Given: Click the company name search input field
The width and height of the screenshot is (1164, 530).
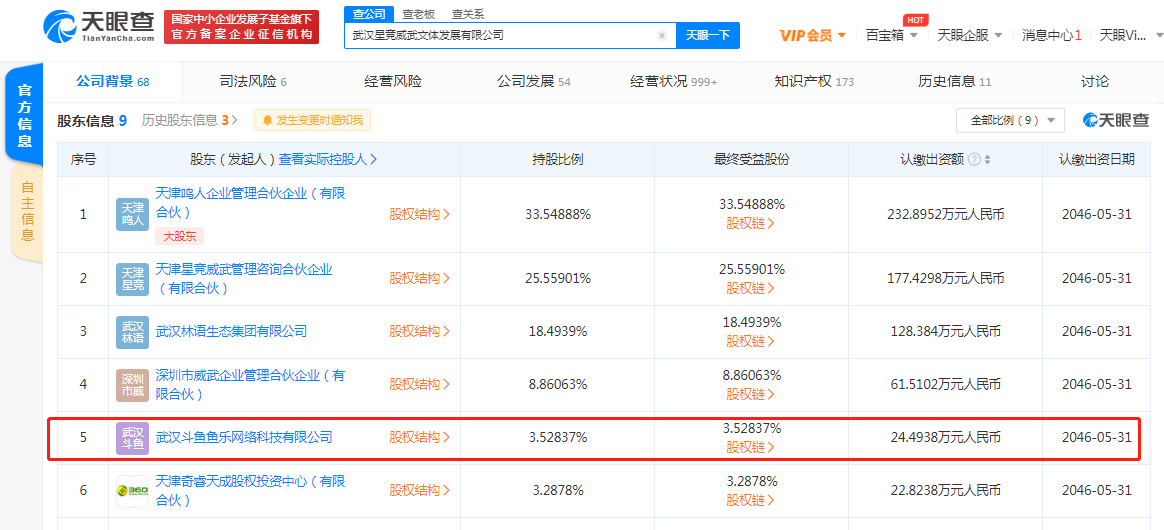Looking at the screenshot, I should (x=500, y=35).
